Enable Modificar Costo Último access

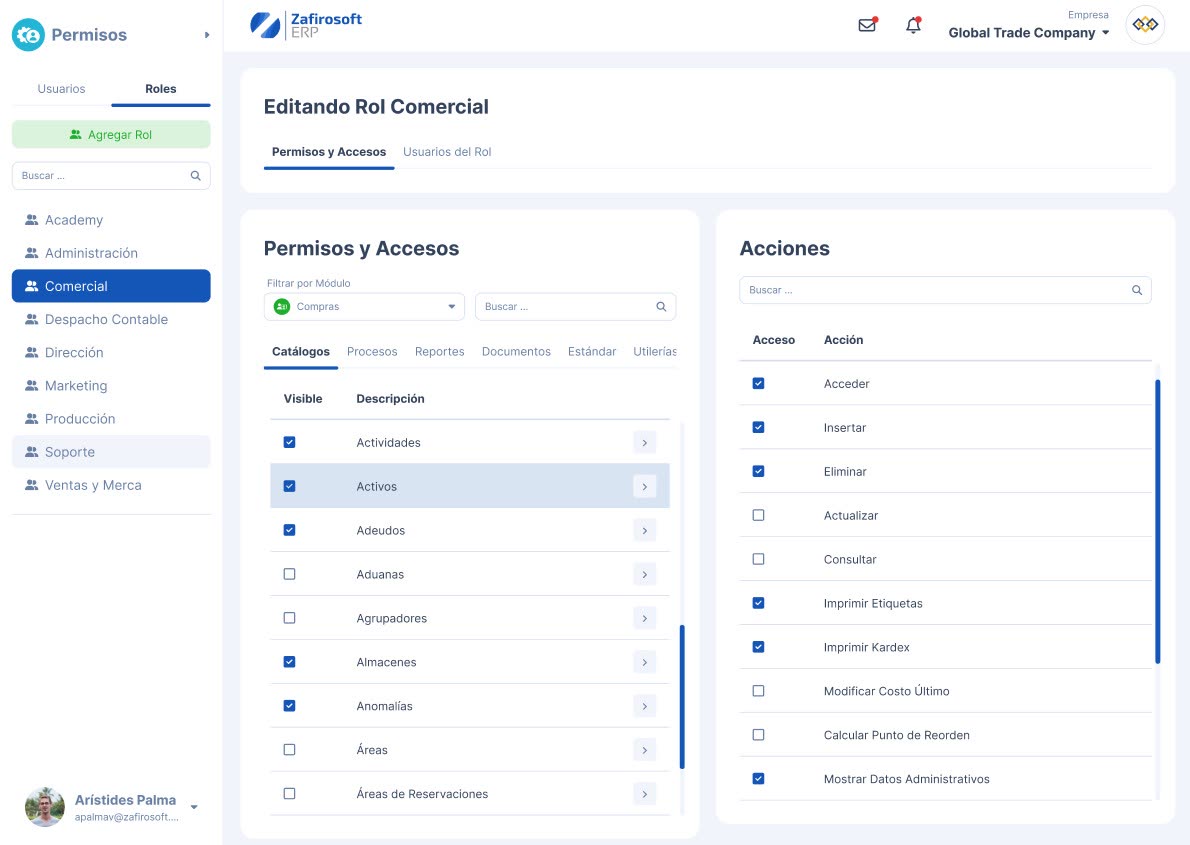pos(758,691)
